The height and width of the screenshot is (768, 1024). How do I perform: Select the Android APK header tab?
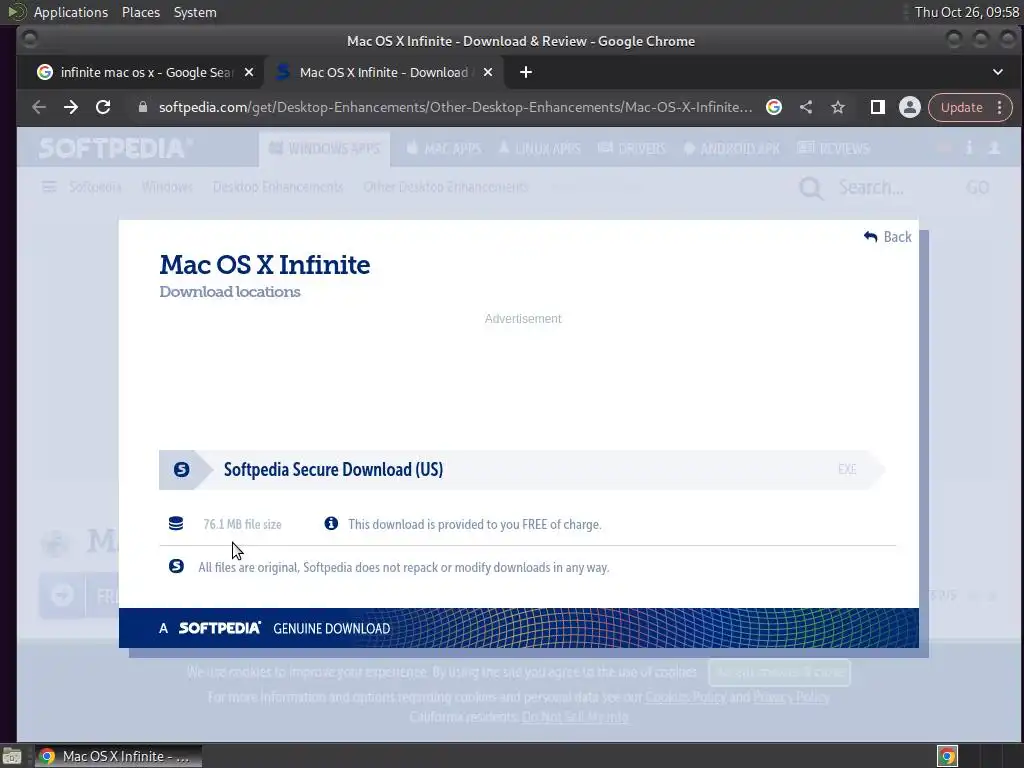[x=731, y=148]
